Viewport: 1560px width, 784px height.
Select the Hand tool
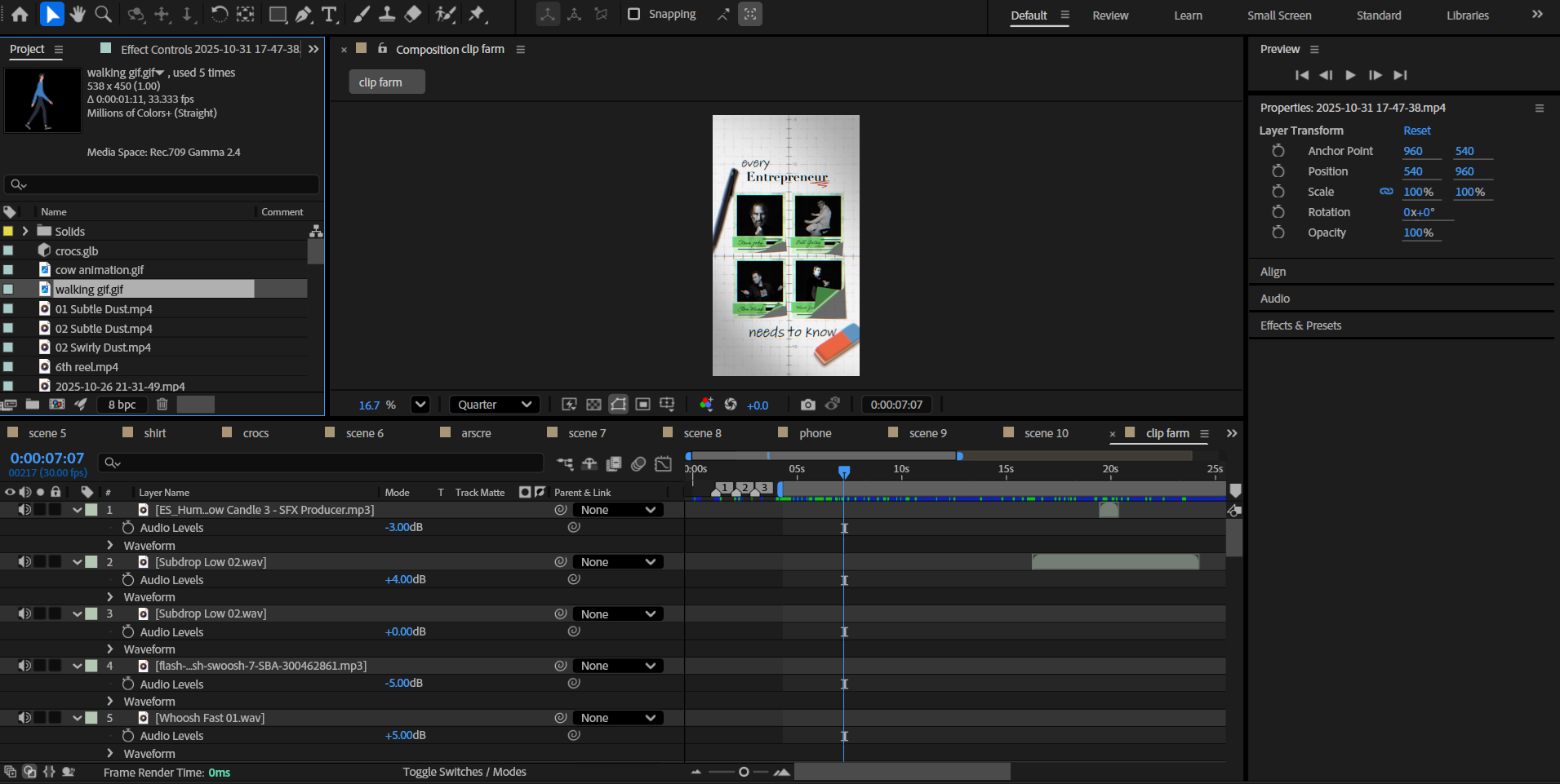pyautogui.click(x=78, y=14)
